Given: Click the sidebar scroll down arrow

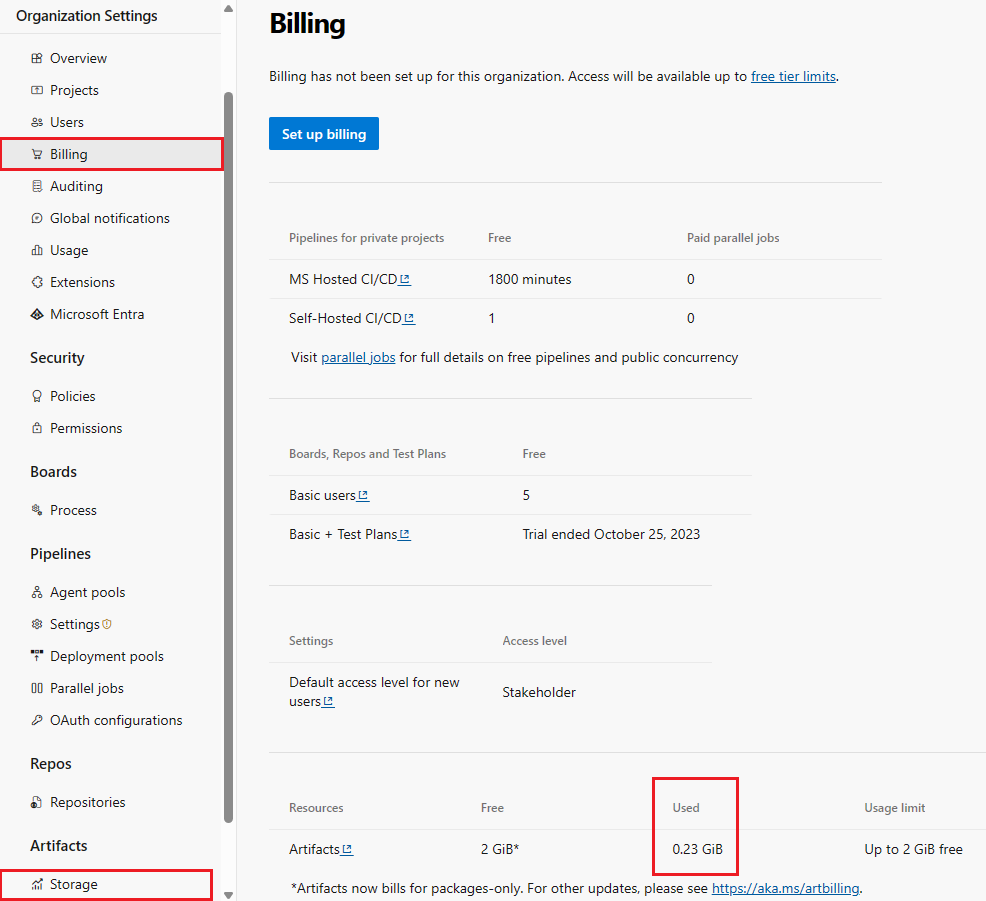Looking at the screenshot, I should click(228, 895).
